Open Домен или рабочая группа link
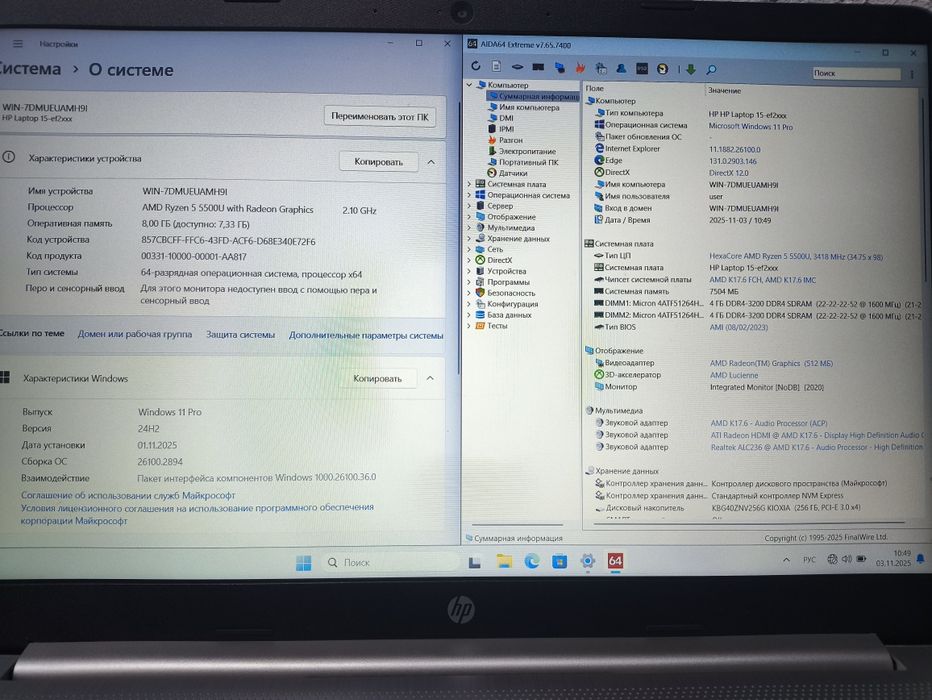 click(x=135, y=334)
